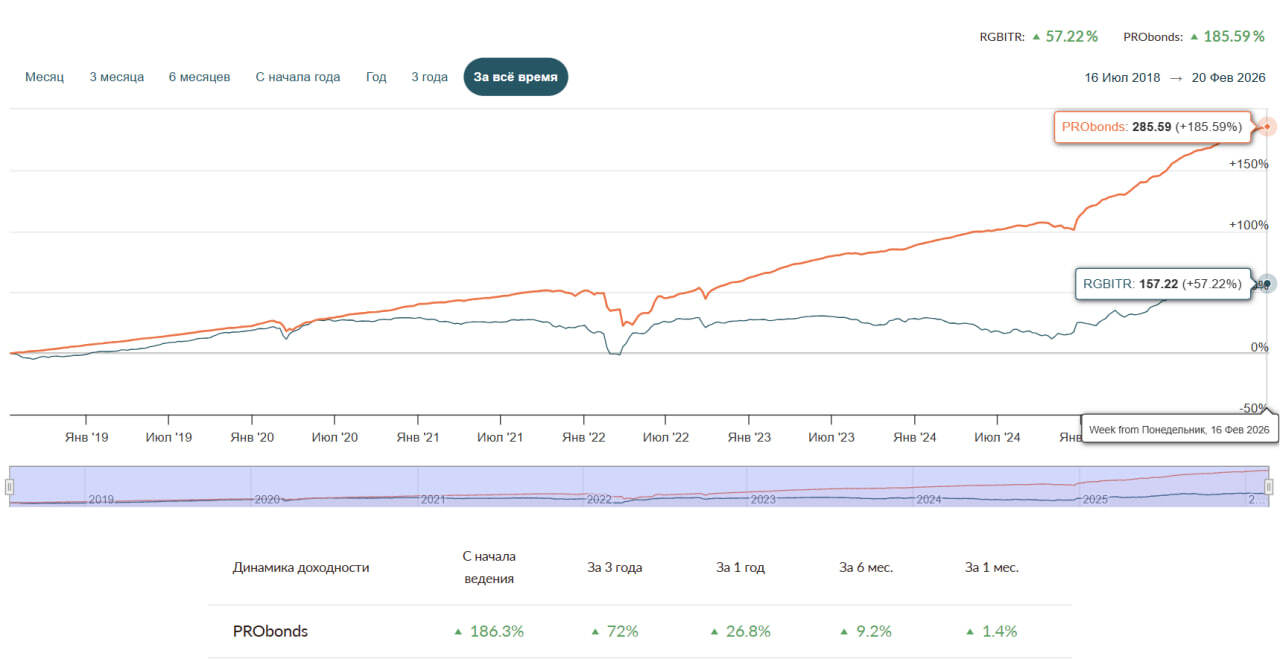Click the Динамика доходности header
The height and width of the screenshot is (662, 1280).
(301, 567)
